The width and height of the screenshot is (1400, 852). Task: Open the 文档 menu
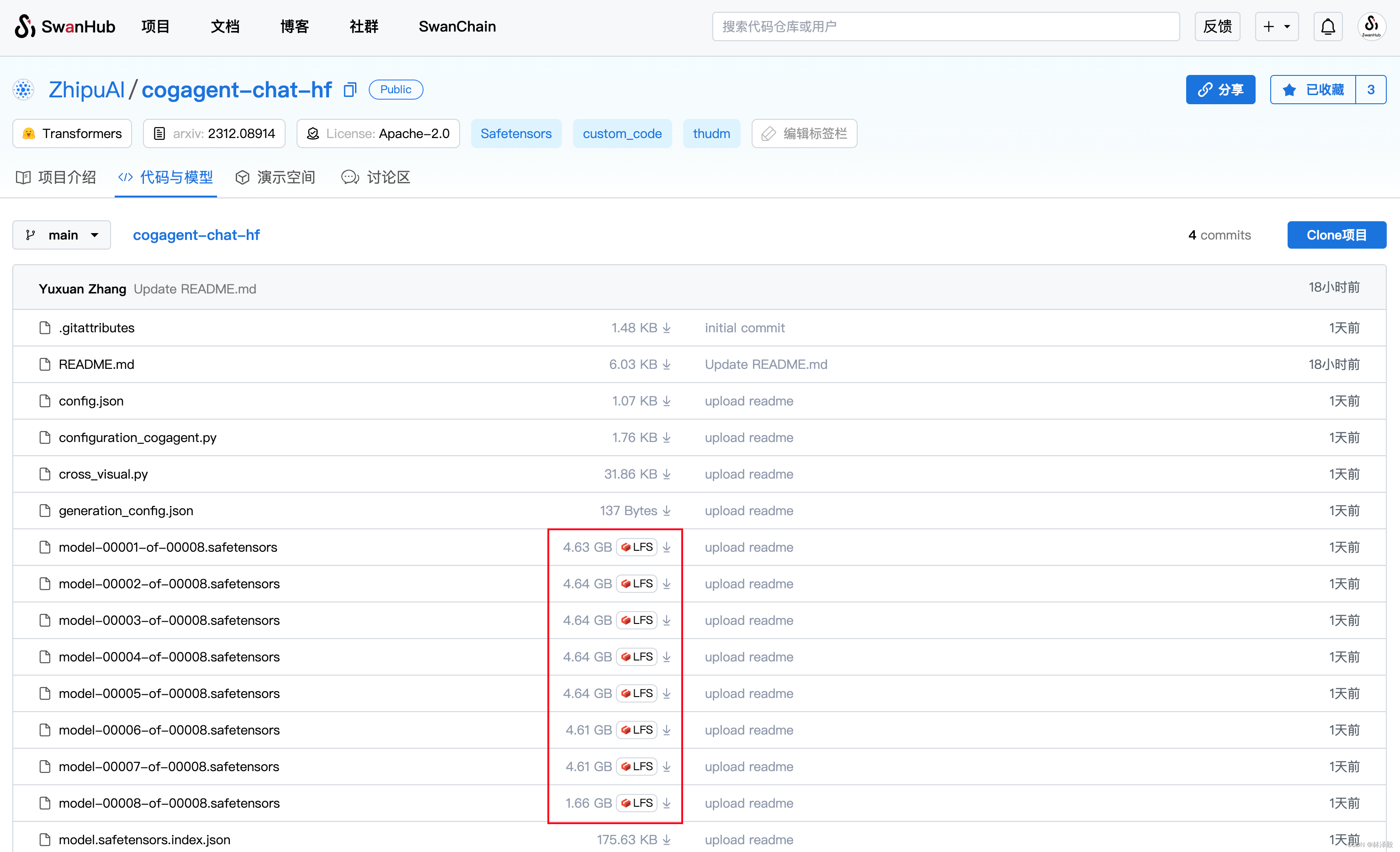225,26
